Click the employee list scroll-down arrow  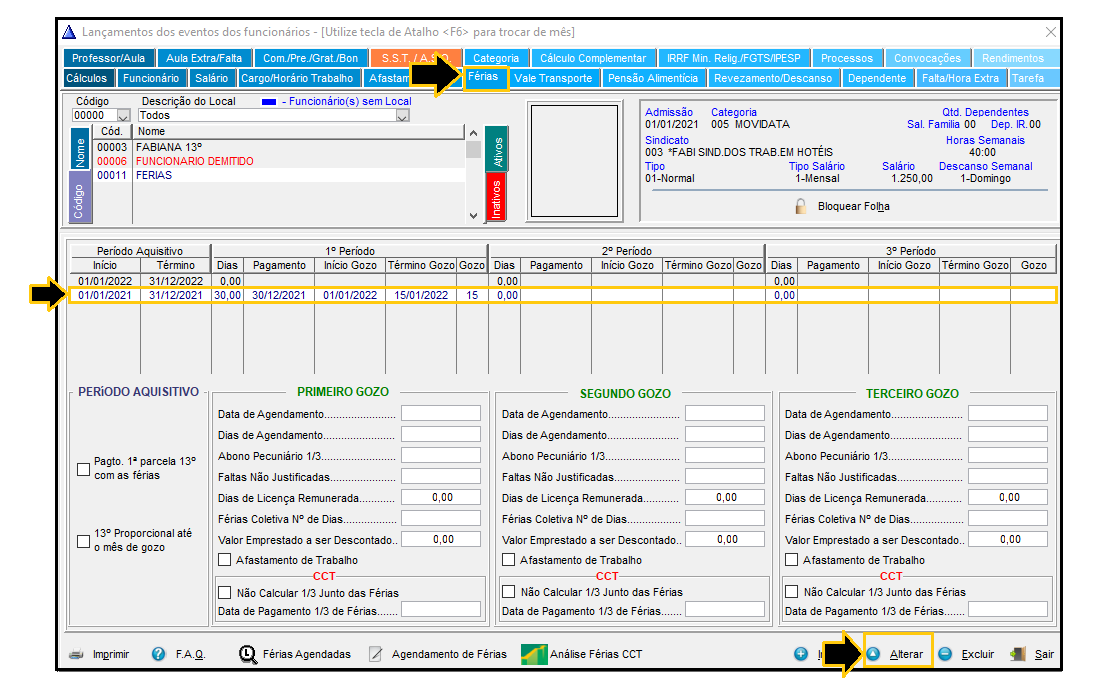[x=473, y=216]
